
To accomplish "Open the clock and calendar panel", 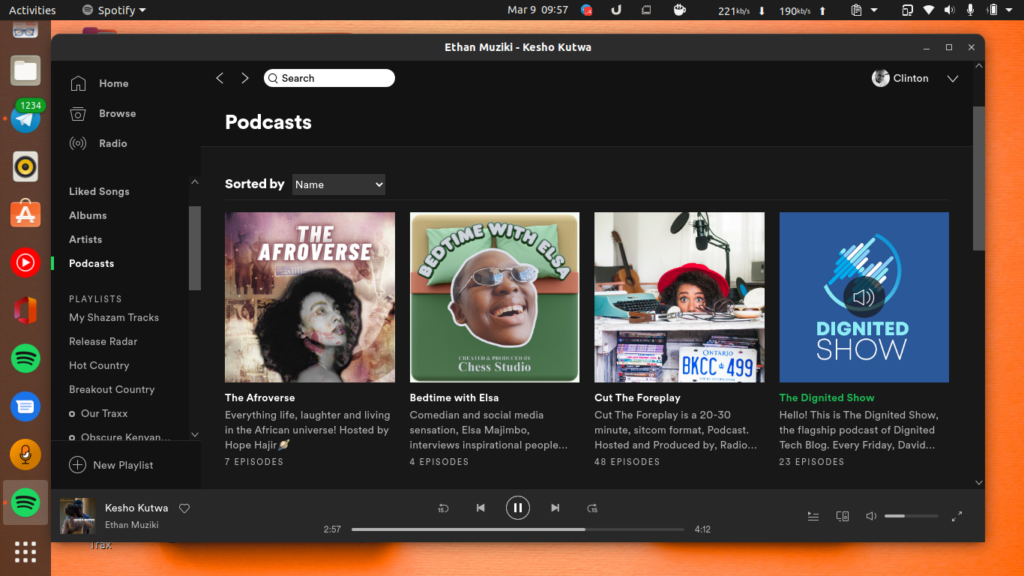I will (x=537, y=10).
